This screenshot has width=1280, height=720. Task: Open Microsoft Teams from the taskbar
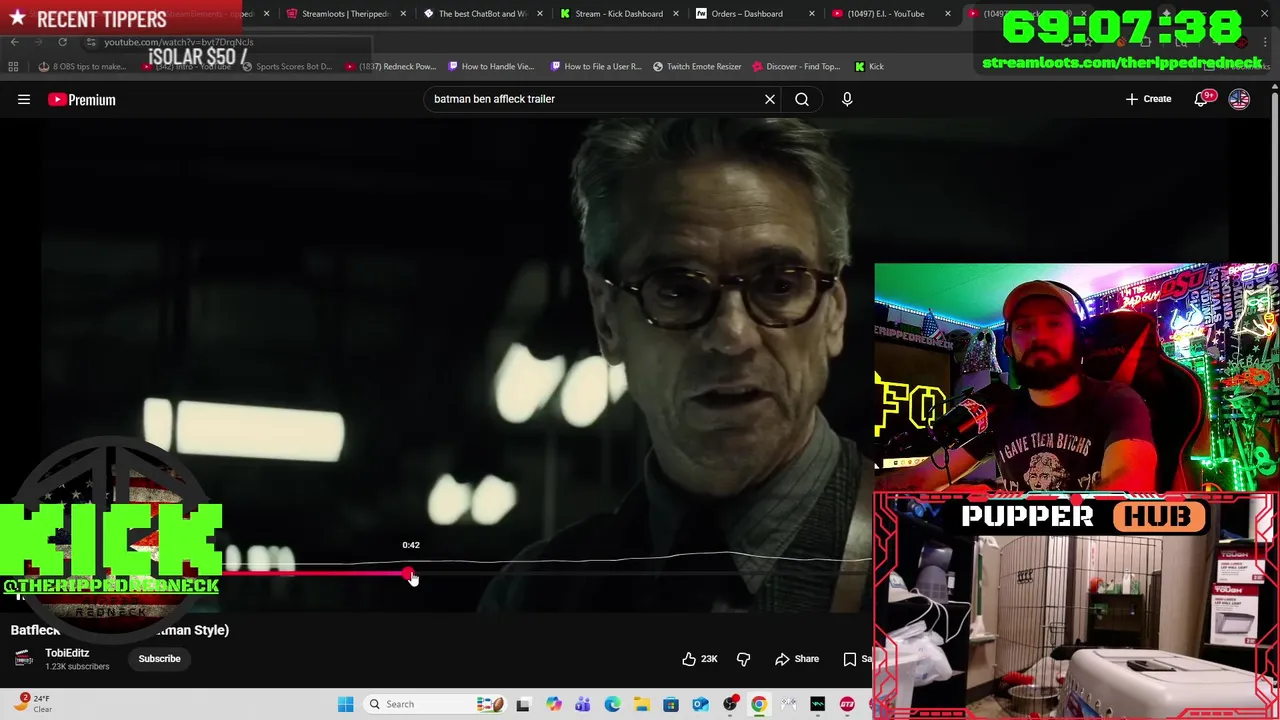pyautogui.click(x=582, y=704)
